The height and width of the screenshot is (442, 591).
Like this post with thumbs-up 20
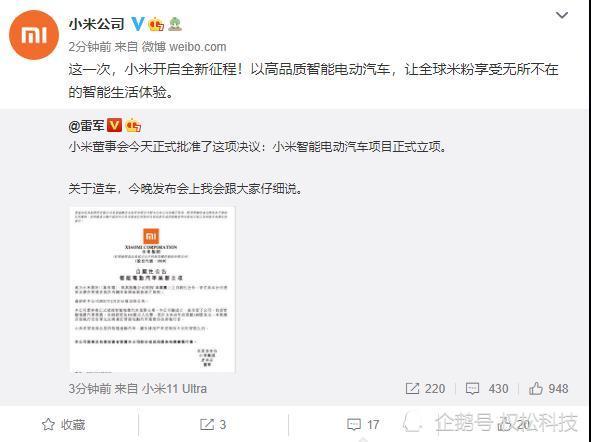point(513,425)
